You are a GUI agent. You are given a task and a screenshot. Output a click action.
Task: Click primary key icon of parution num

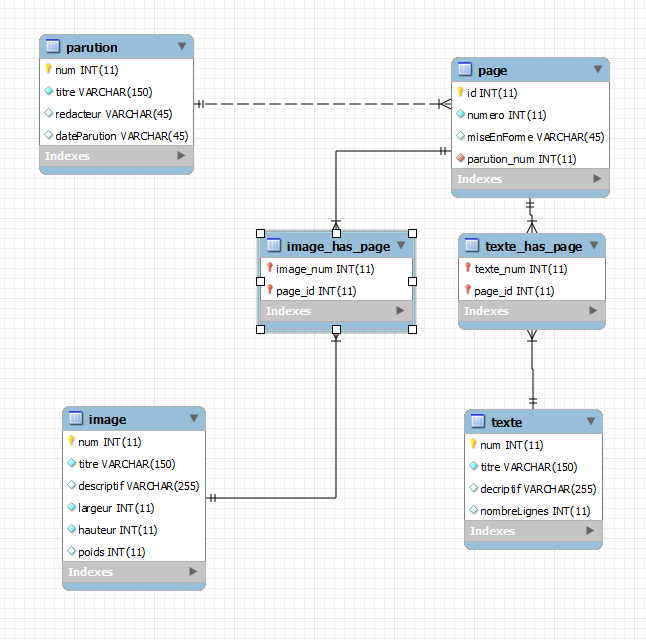point(47,70)
